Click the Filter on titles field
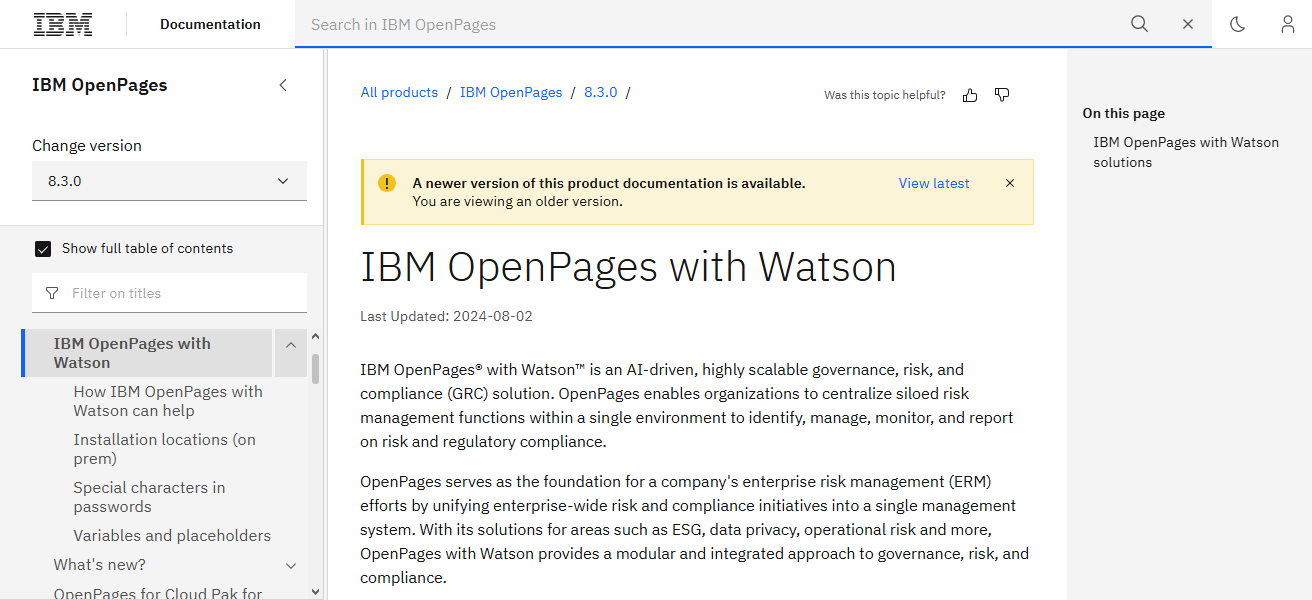The height and width of the screenshot is (600, 1312). [x=169, y=292]
